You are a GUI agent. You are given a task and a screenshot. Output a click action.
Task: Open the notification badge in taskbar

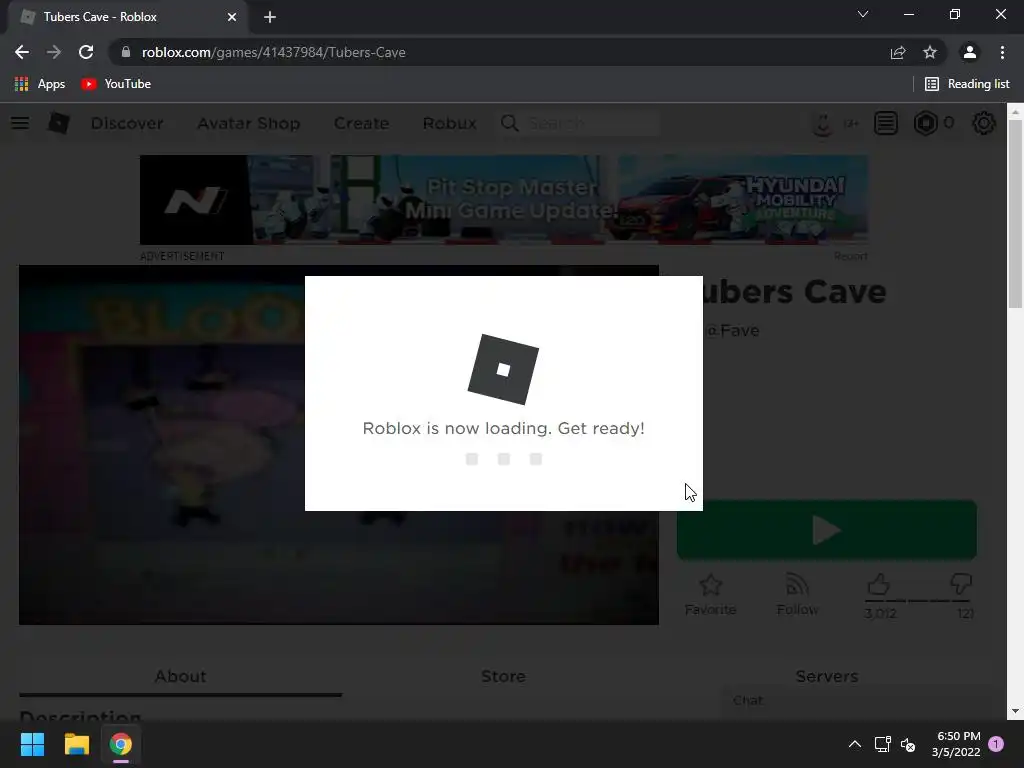click(996, 744)
